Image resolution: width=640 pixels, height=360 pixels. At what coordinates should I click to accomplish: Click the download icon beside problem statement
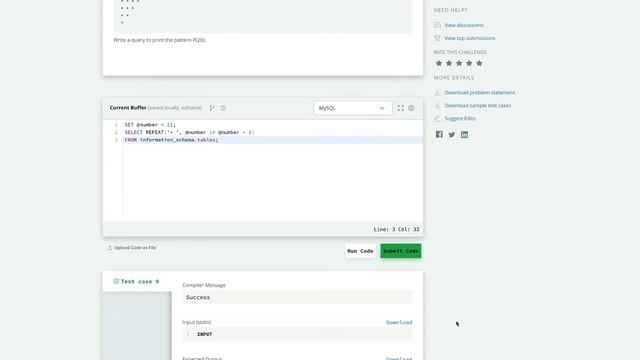[x=437, y=93]
